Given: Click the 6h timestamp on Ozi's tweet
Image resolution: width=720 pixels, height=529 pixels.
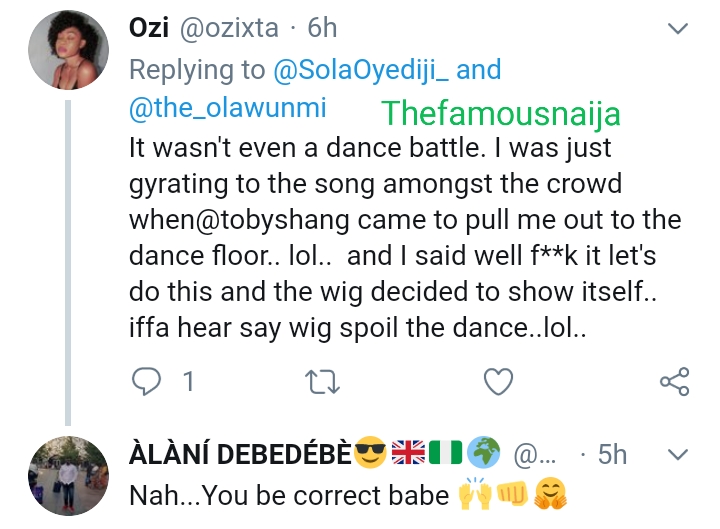Looking at the screenshot, I should (322, 29).
